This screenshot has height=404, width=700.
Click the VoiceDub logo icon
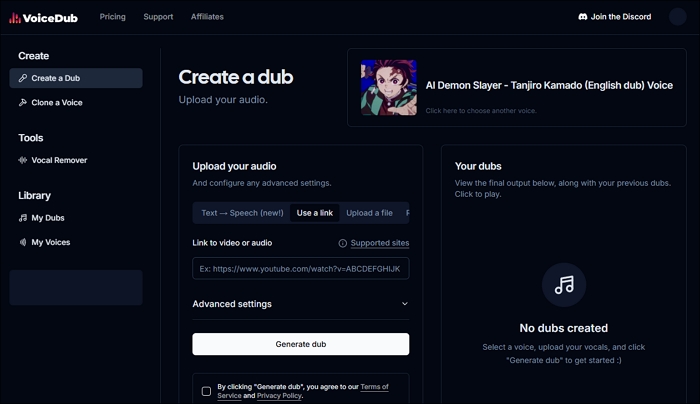tap(16, 17)
